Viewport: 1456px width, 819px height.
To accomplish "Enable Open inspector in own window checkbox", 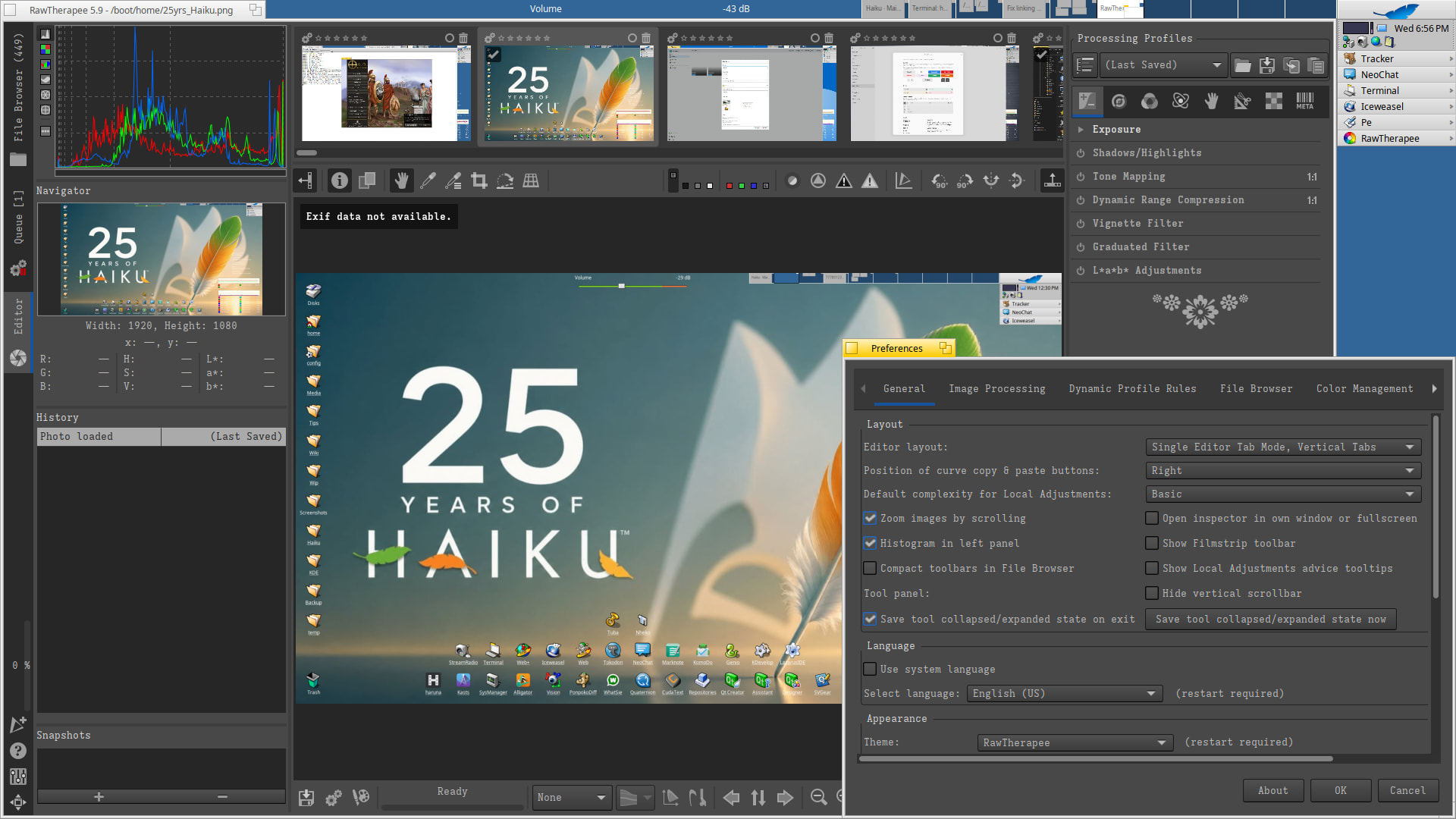I will [x=1152, y=519].
